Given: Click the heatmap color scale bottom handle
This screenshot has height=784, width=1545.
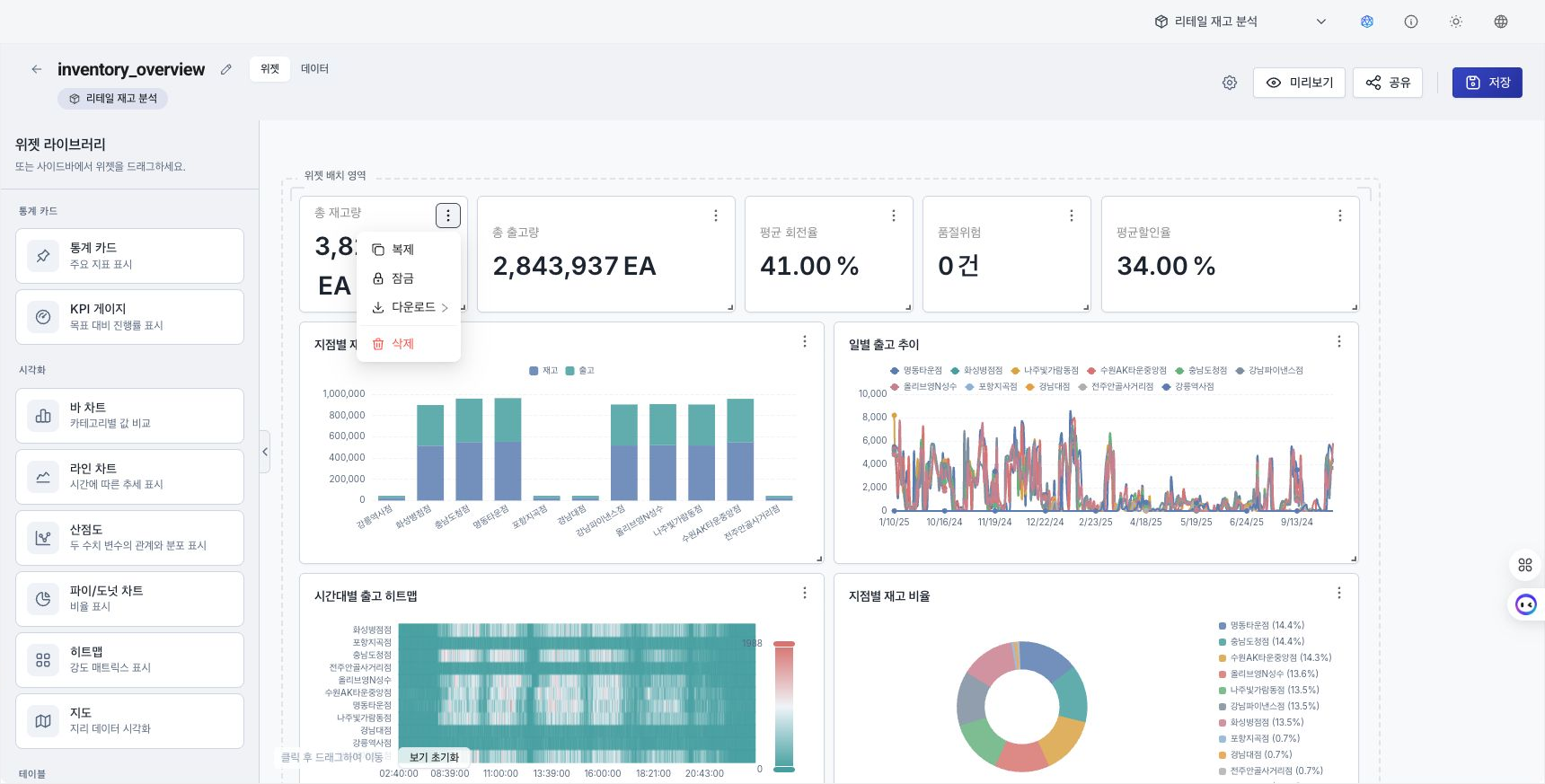Looking at the screenshot, I should [x=784, y=769].
